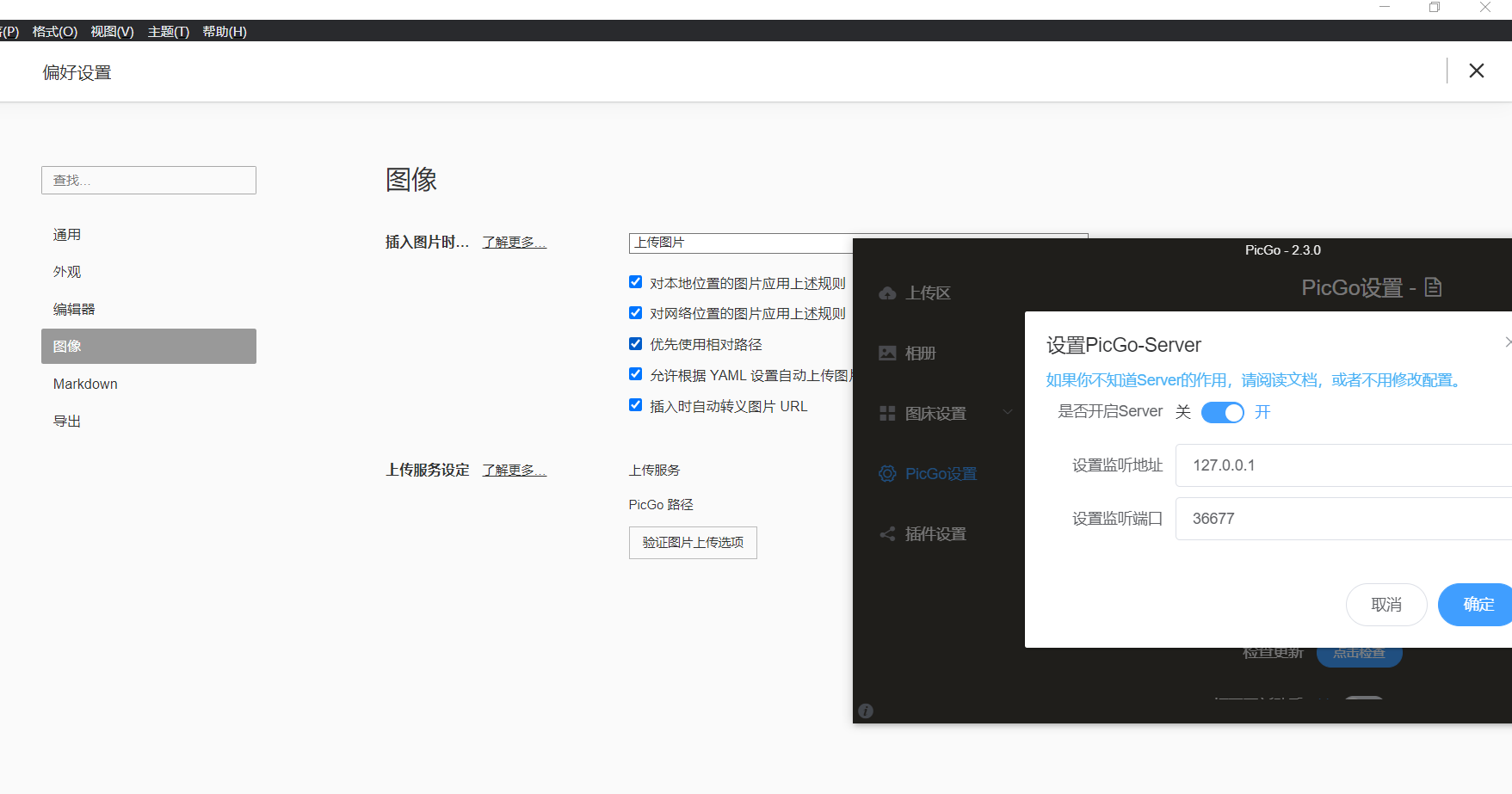The image size is (1512, 794).
Task: Open 了解更多 link beside 上传服务设定
Action: click(514, 471)
